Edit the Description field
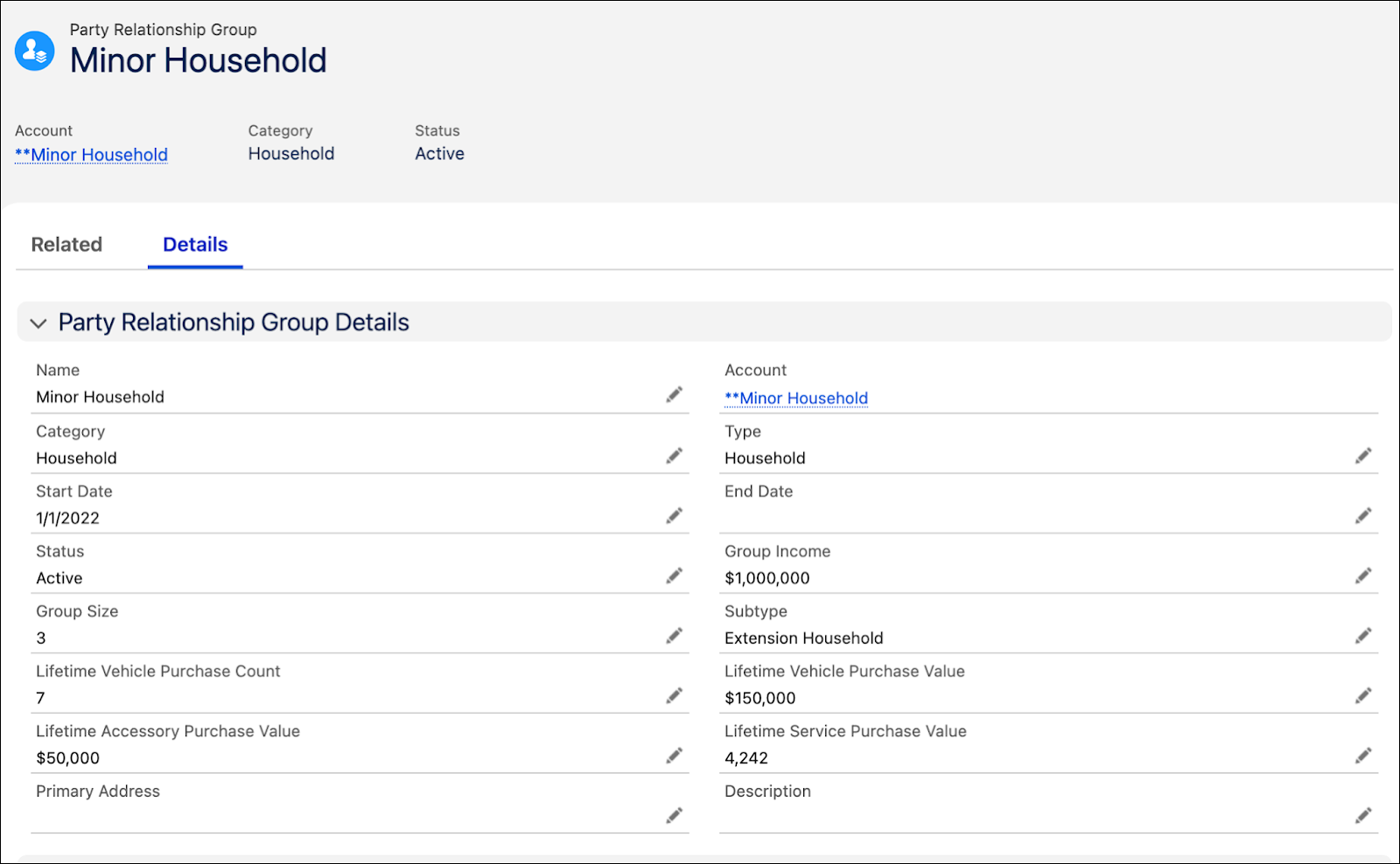Image resolution: width=1400 pixels, height=864 pixels. point(1363,815)
